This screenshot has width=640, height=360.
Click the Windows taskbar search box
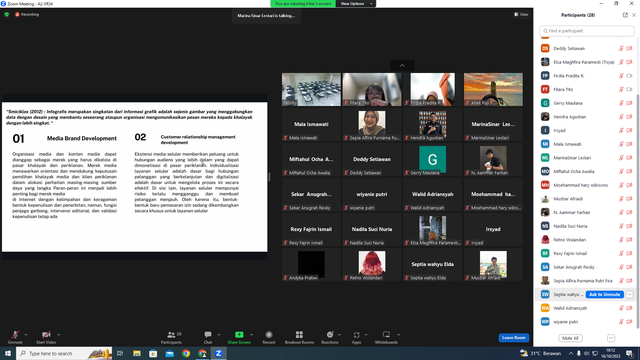(64, 353)
